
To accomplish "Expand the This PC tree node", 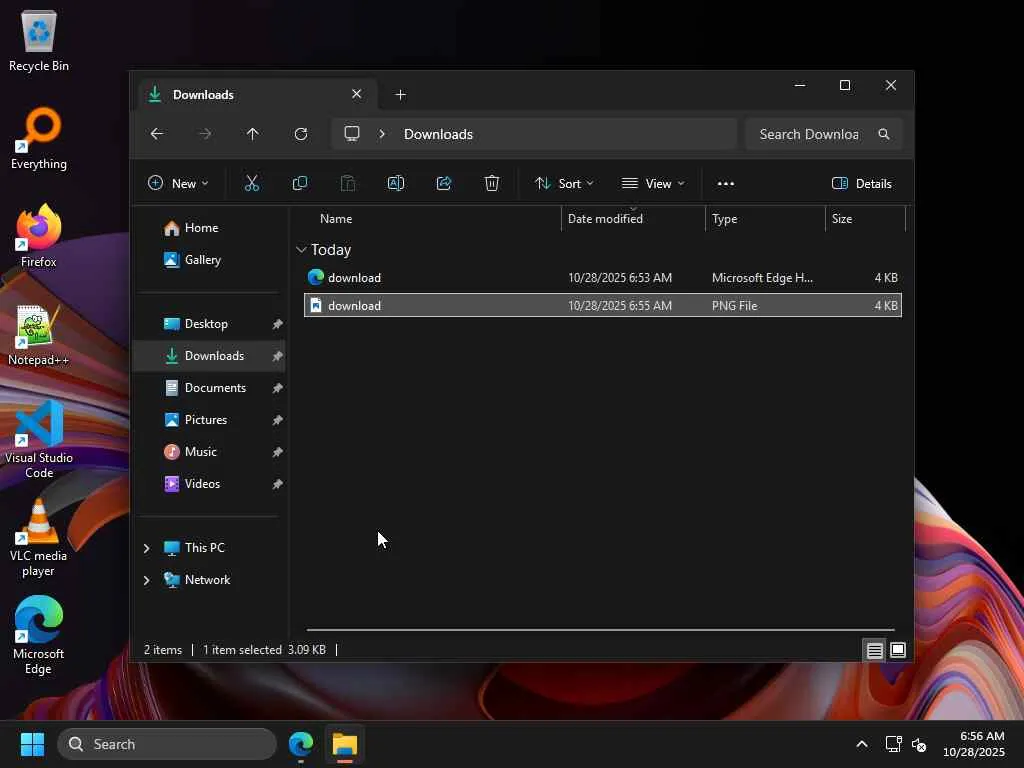I will pos(147,548).
